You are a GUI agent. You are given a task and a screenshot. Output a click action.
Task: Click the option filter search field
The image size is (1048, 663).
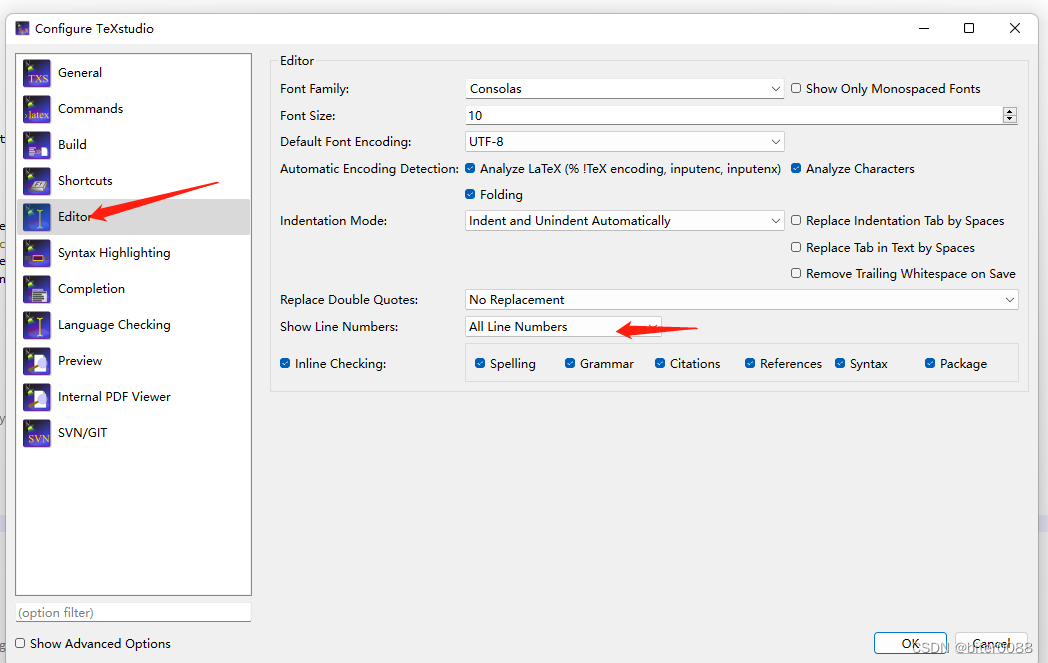[133, 612]
